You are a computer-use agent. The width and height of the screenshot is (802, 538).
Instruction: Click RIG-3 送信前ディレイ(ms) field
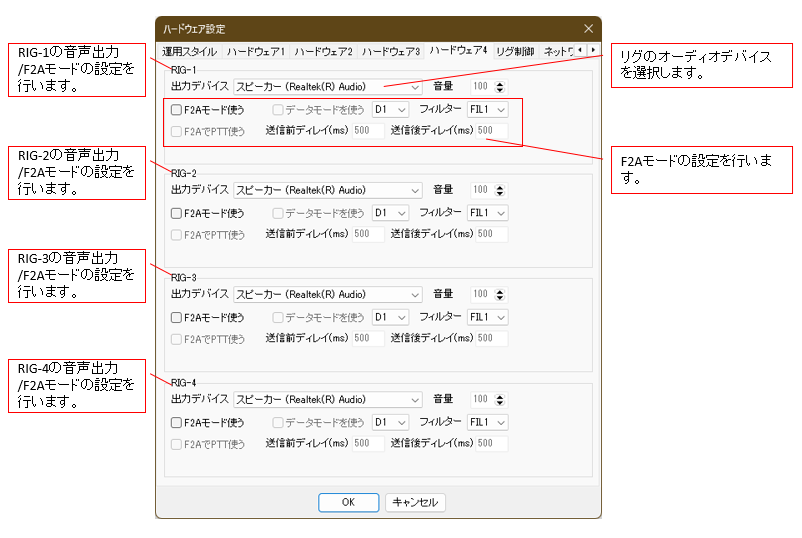point(368,339)
